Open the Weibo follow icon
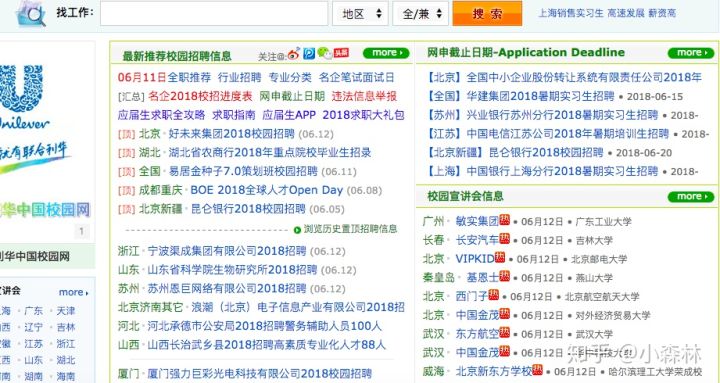Viewport: 720px width, 383px height. [x=294, y=54]
